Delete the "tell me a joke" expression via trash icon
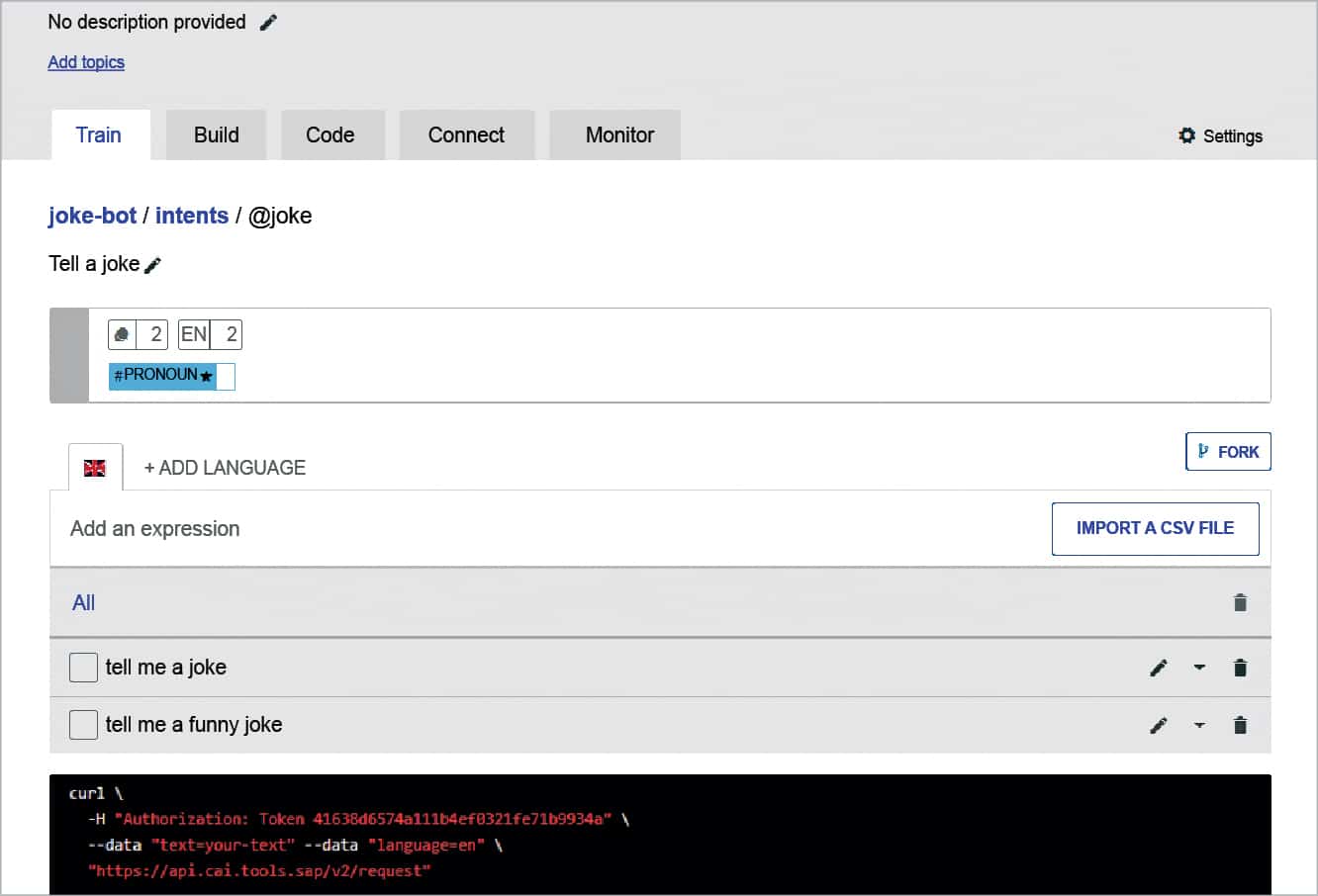This screenshot has width=1318, height=896. [x=1240, y=668]
